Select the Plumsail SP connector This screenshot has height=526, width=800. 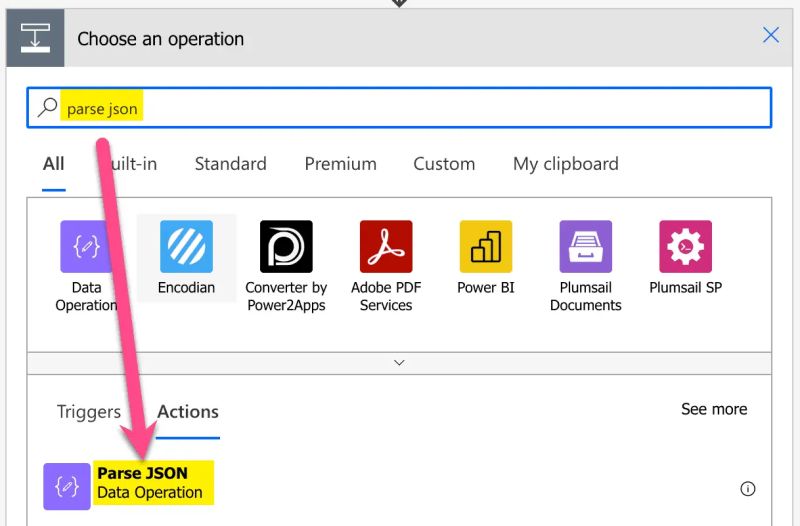(x=685, y=246)
